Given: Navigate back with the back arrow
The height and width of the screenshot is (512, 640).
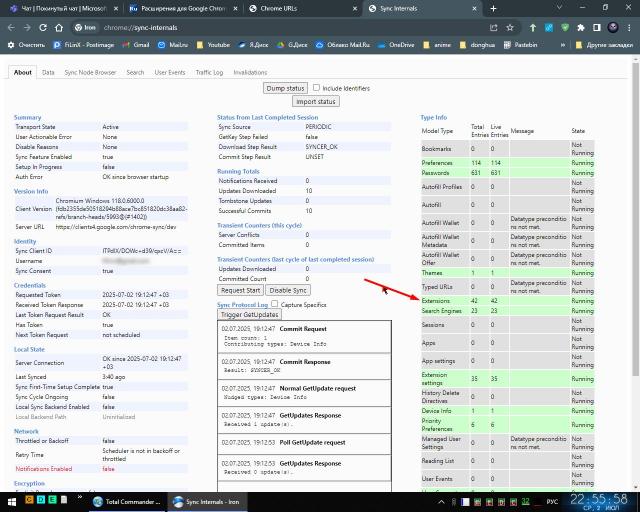Looking at the screenshot, I should (x=11, y=28).
